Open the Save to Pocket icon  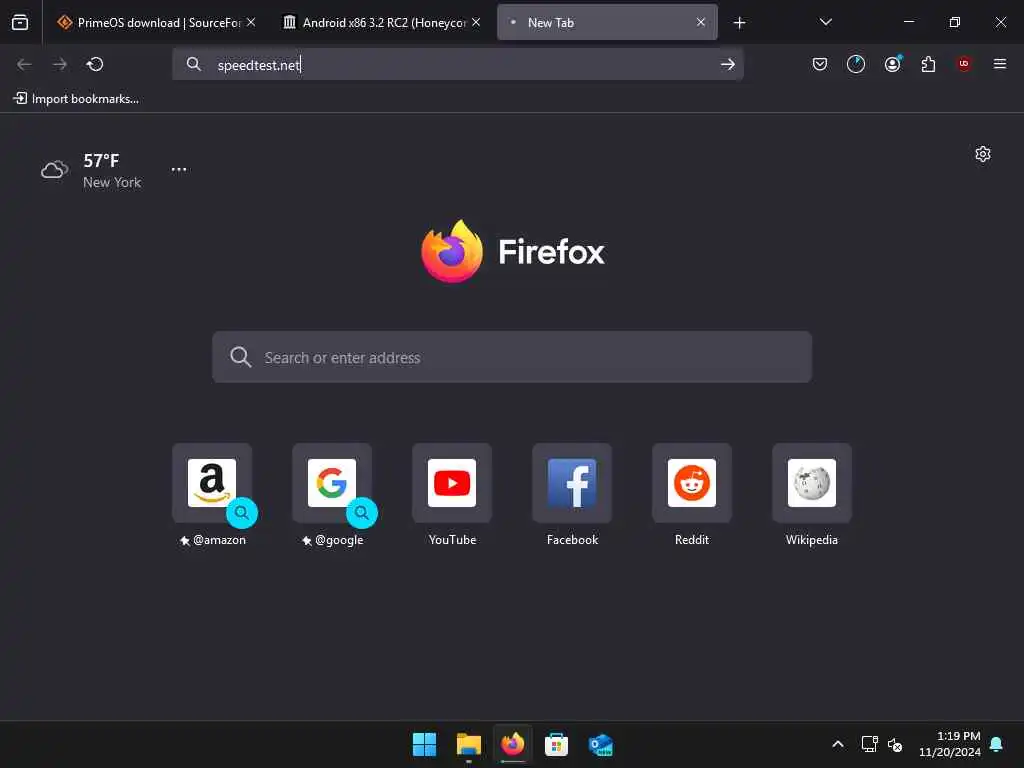point(820,64)
